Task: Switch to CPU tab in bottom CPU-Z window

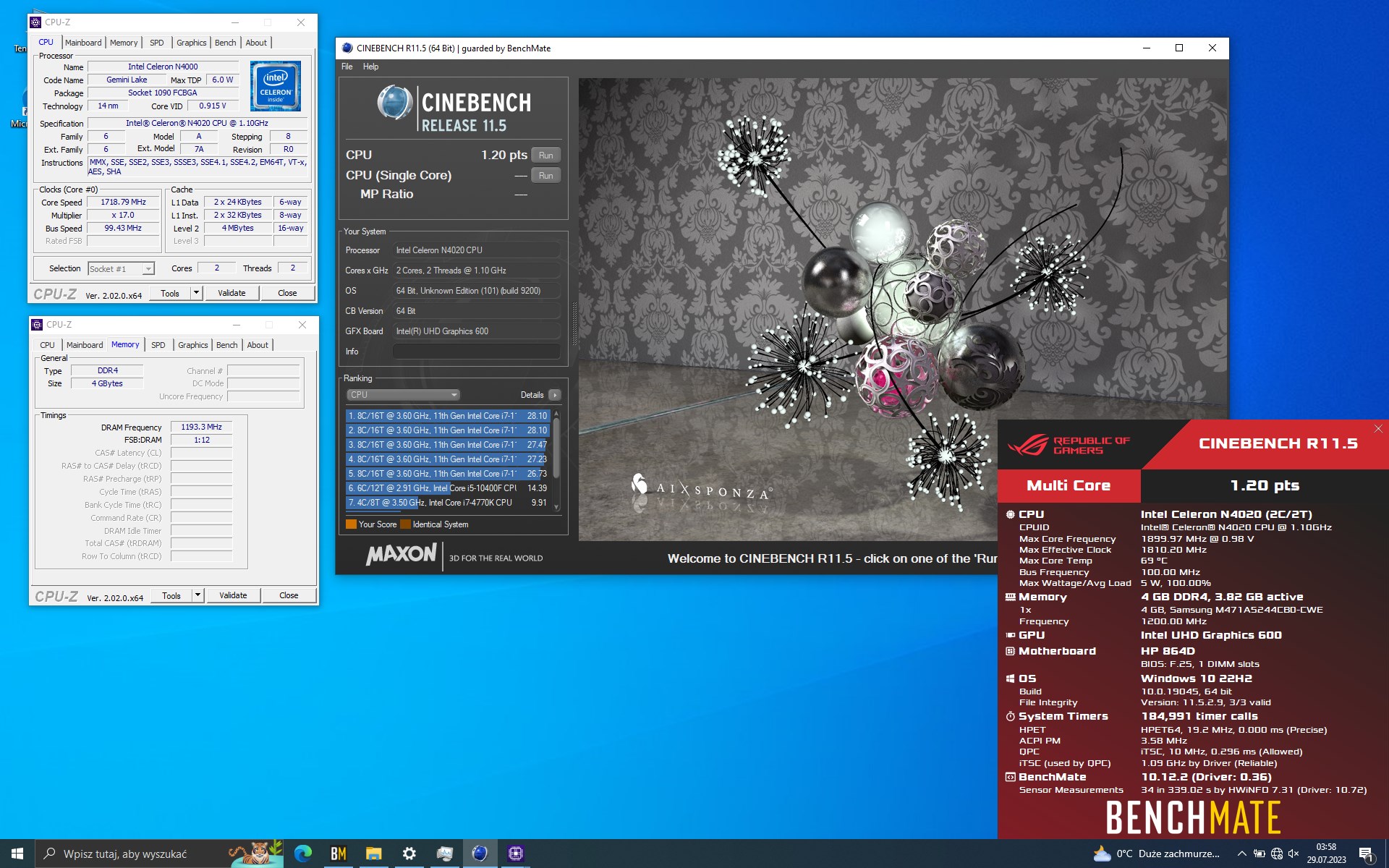Action: [x=47, y=345]
